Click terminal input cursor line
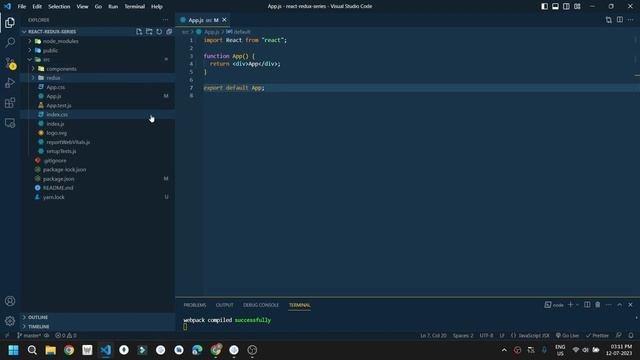Image resolution: width=640 pixels, height=360 pixels. click(186, 327)
